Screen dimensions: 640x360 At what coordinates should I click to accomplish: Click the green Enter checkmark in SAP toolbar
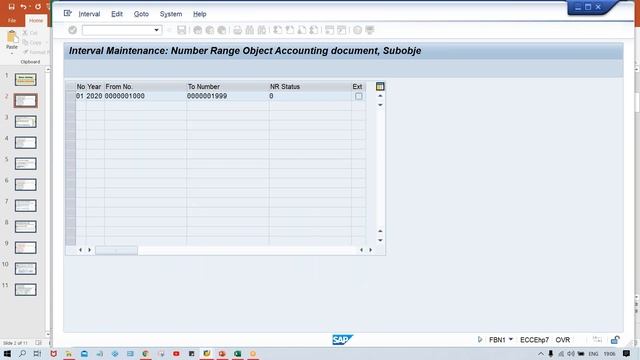click(73, 30)
